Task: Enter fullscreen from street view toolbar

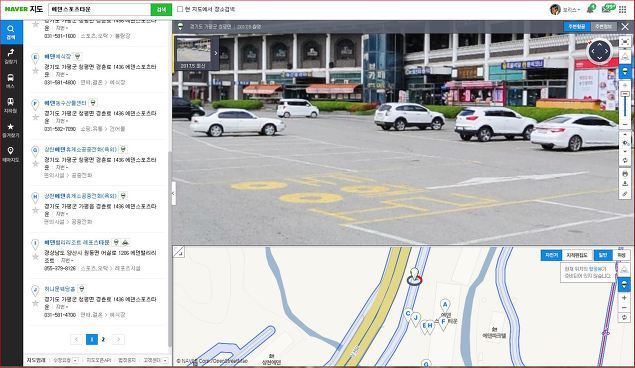Action: point(625,42)
